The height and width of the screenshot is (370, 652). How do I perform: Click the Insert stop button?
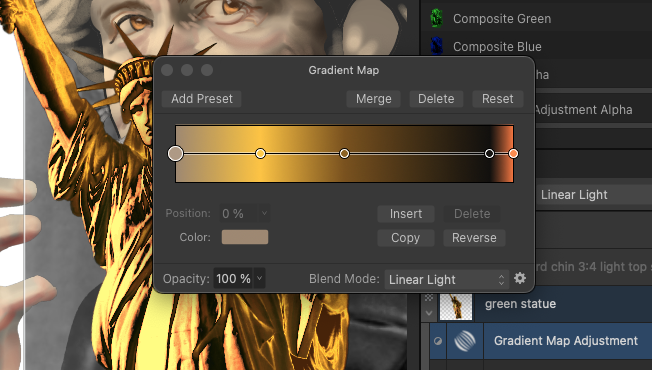(x=406, y=214)
